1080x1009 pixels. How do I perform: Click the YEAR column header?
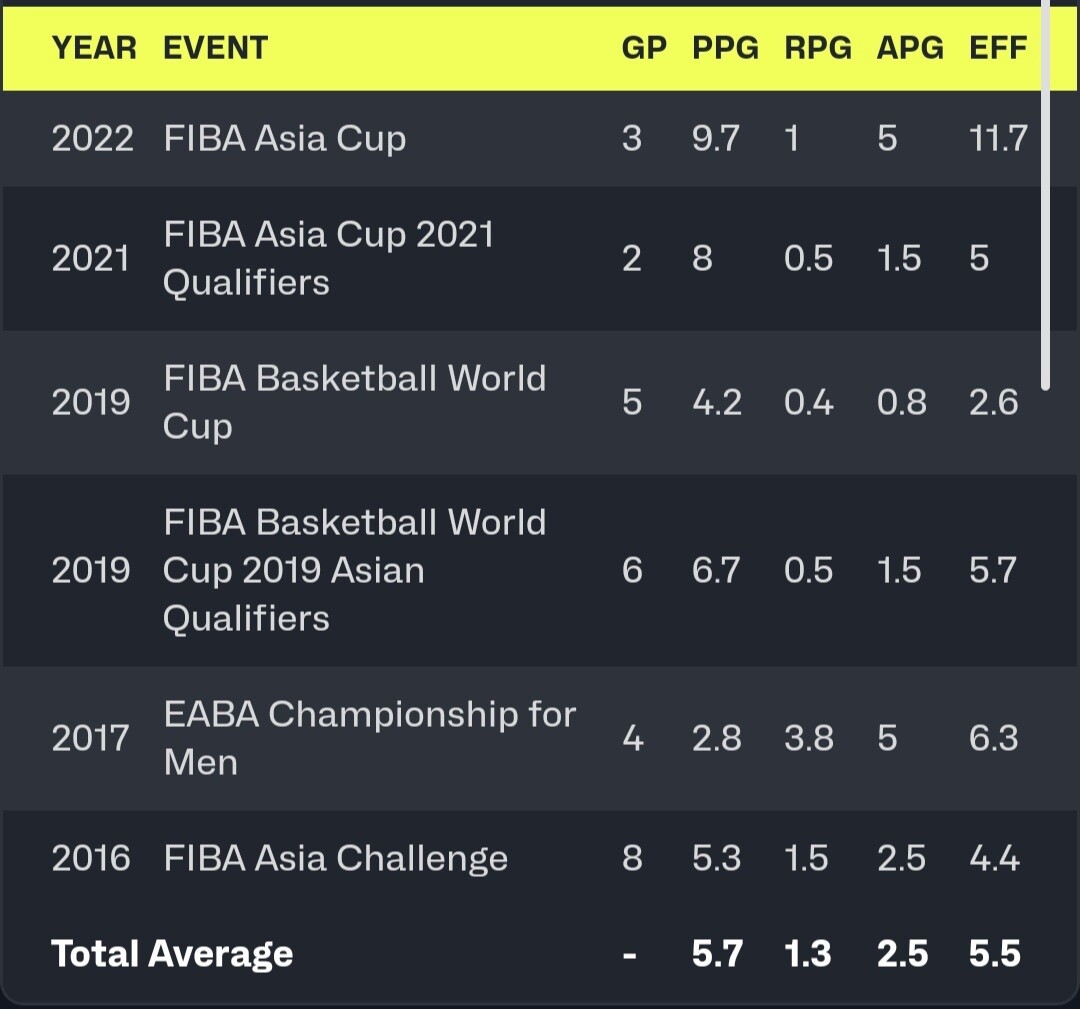94,48
